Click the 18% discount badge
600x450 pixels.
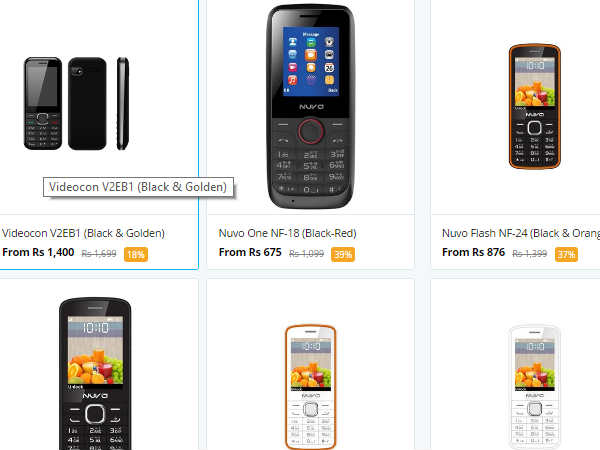click(136, 254)
